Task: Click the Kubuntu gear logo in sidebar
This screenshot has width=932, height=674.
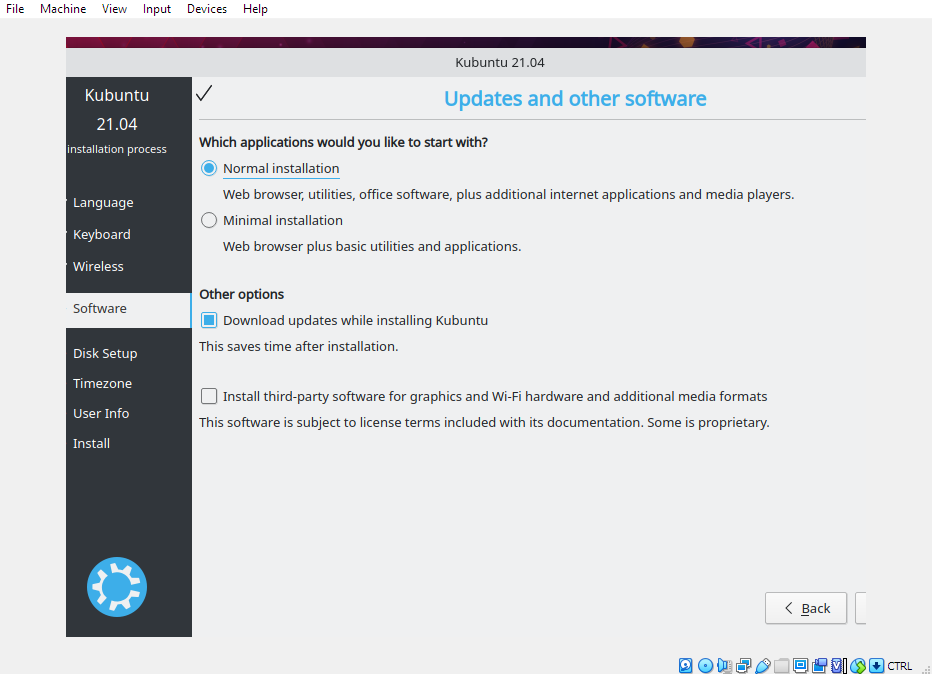Action: [x=116, y=587]
